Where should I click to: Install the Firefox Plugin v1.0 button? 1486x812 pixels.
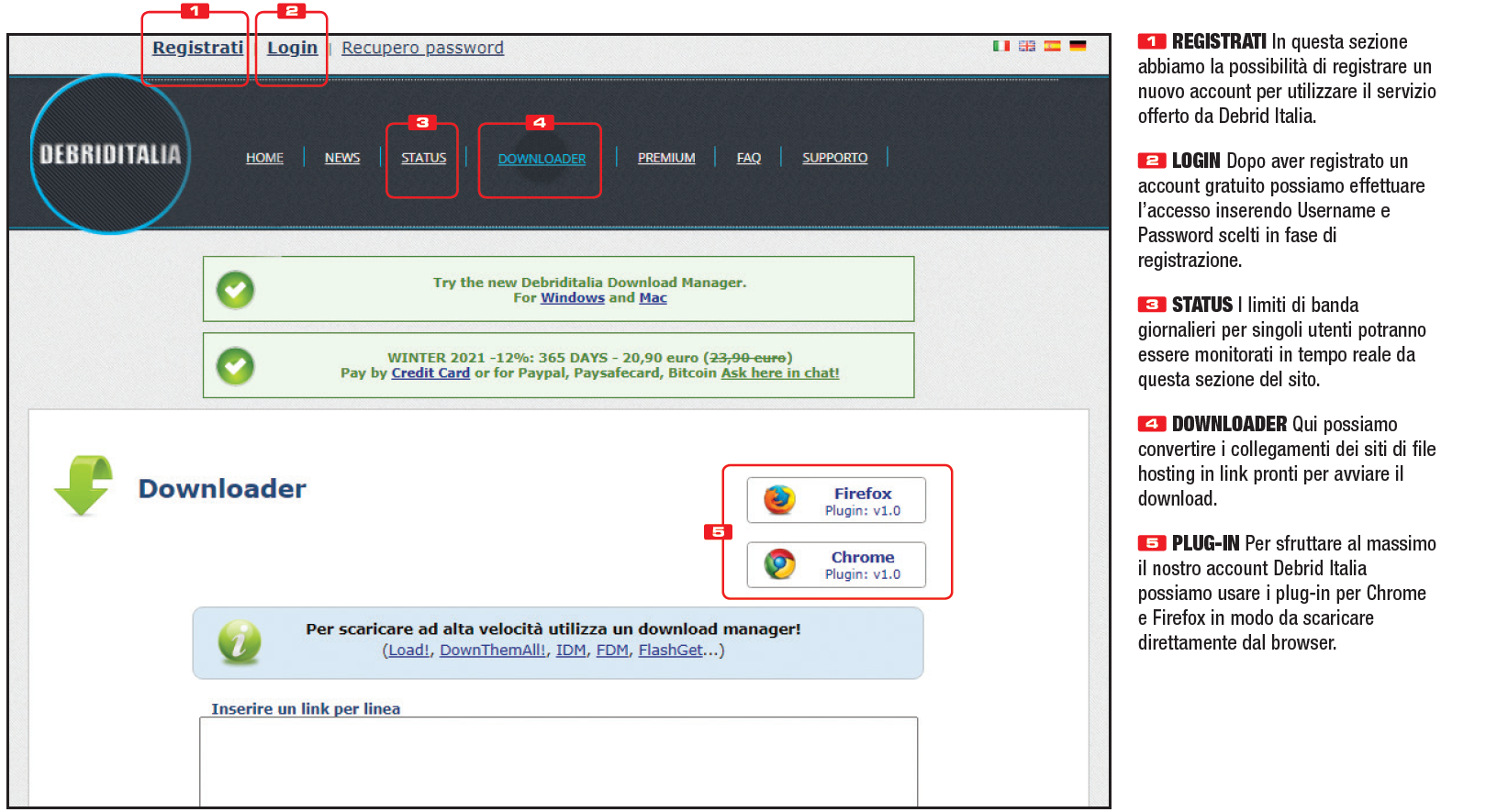836,500
